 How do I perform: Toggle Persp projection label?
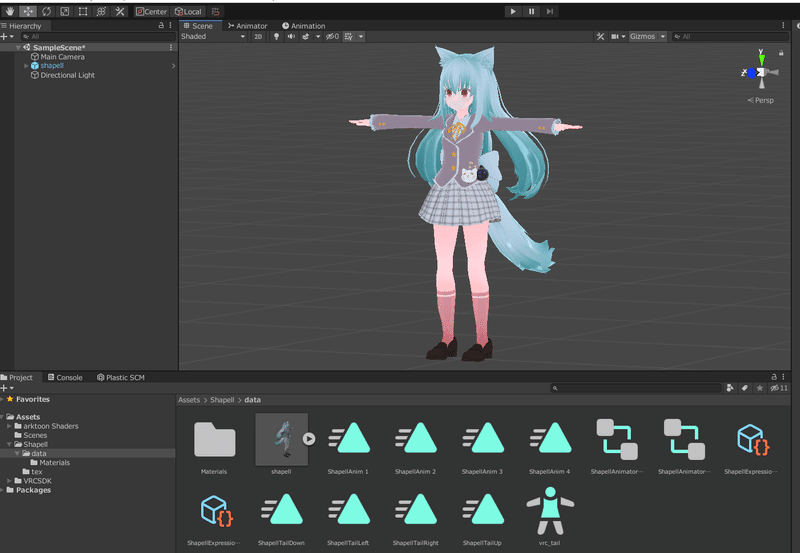click(x=761, y=100)
